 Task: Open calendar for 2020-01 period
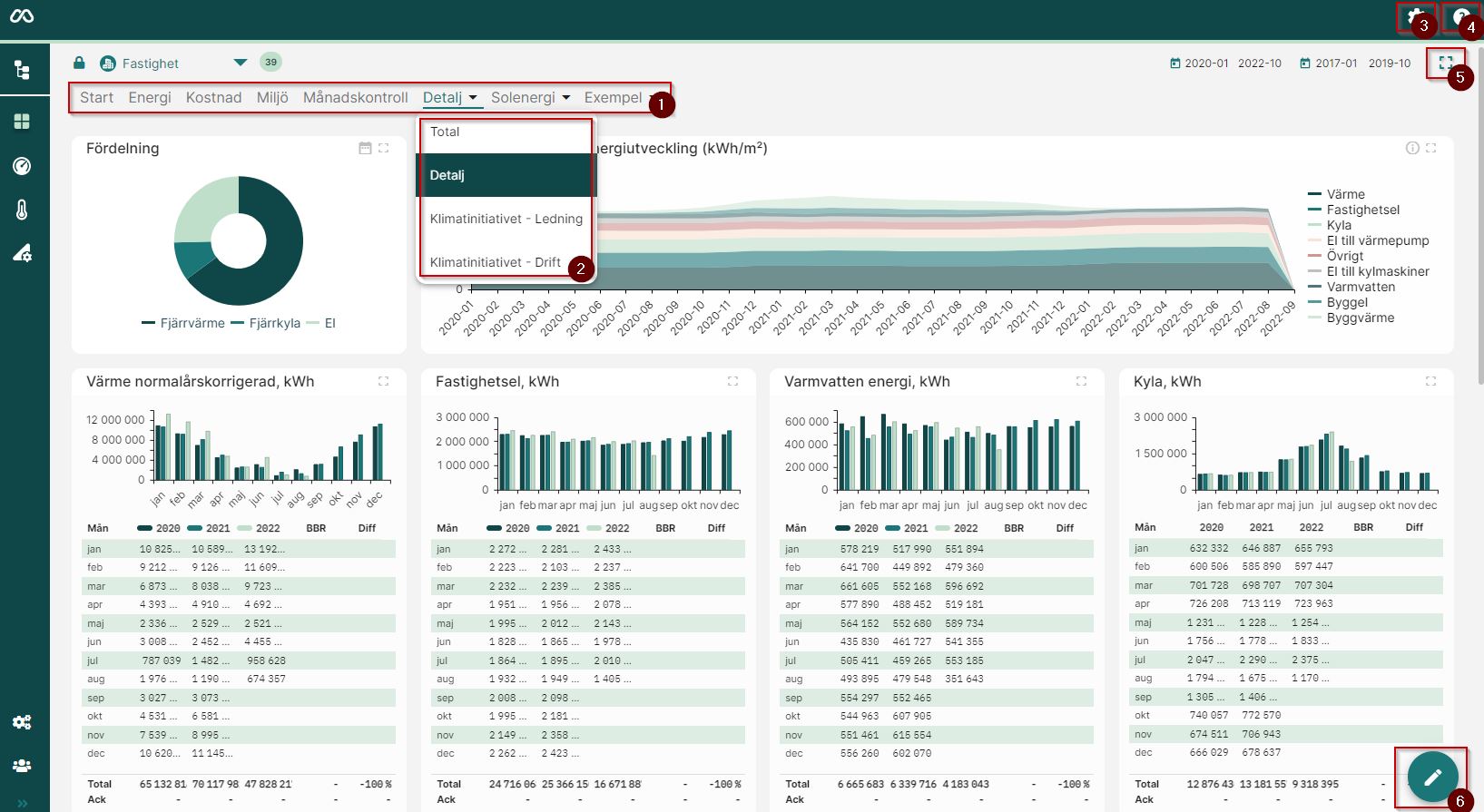(x=1175, y=64)
